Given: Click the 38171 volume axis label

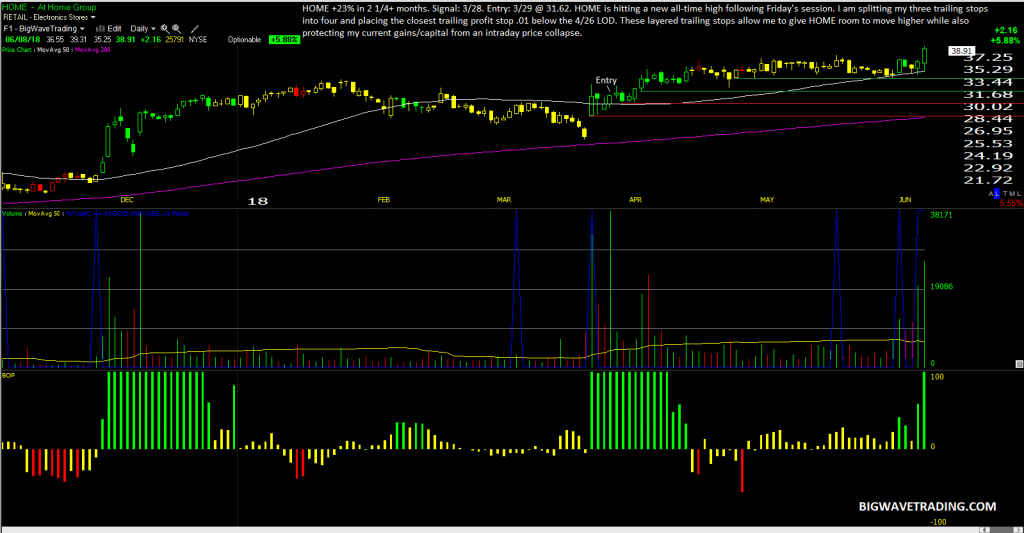Looking at the screenshot, I should (941, 215).
